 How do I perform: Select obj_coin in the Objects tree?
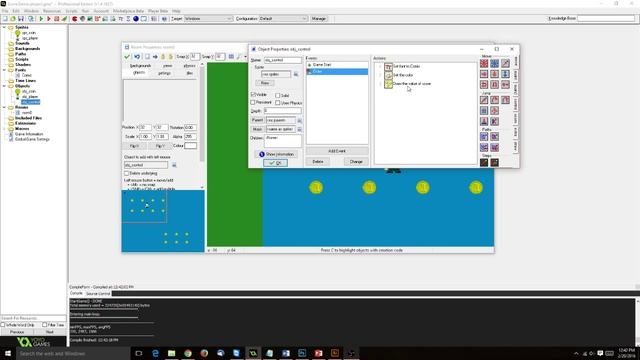(x=29, y=91)
